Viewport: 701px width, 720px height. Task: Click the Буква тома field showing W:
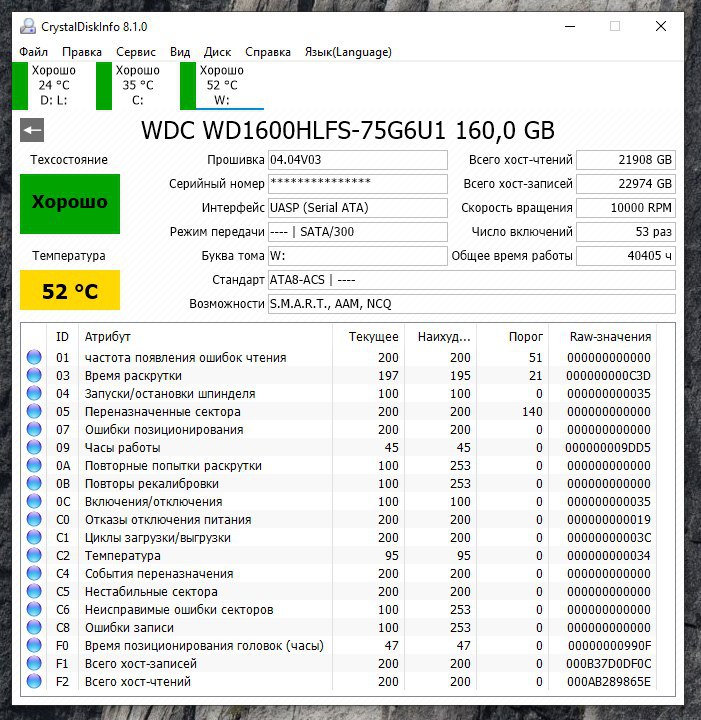tap(358, 256)
